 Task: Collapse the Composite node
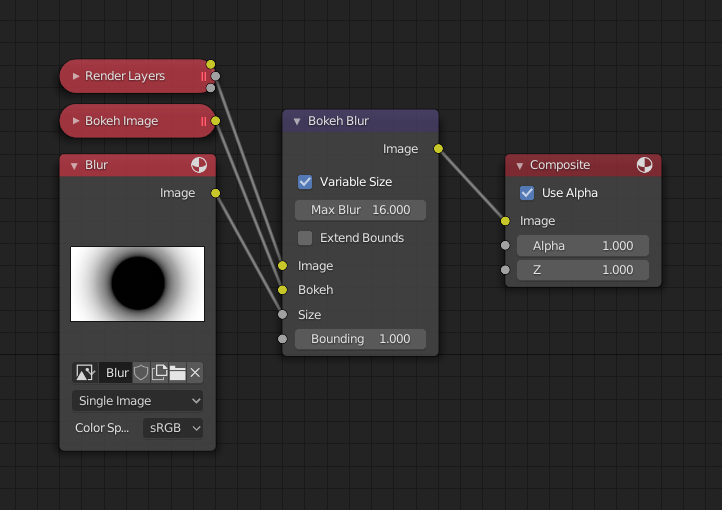[x=519, y=166]
